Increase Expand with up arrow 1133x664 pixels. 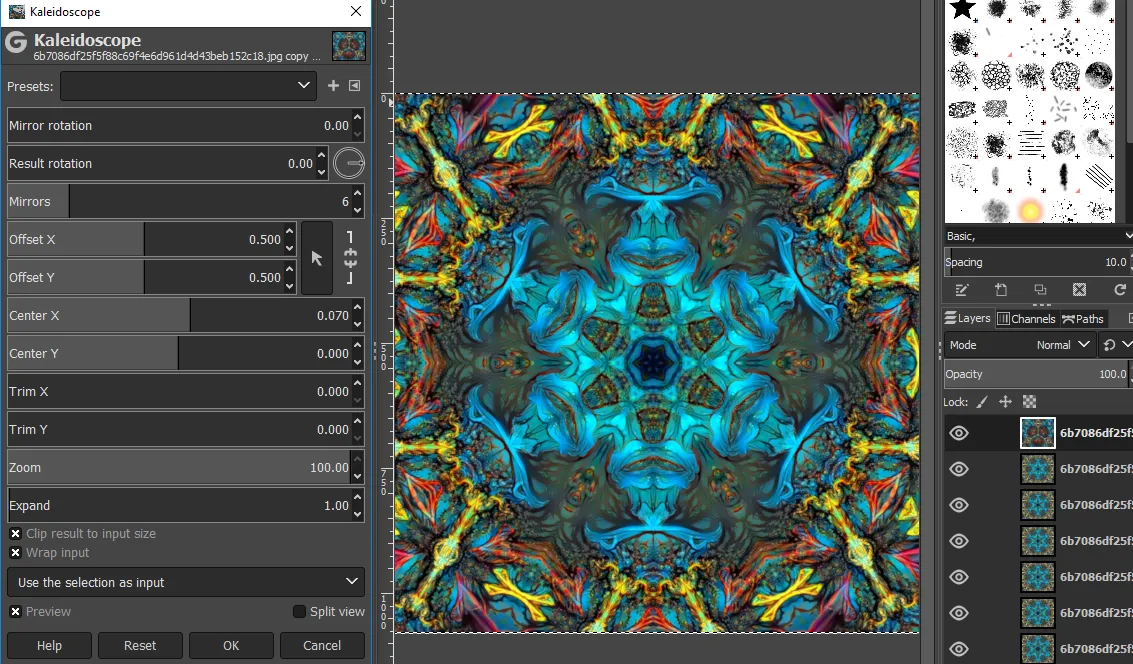[358, 497]
